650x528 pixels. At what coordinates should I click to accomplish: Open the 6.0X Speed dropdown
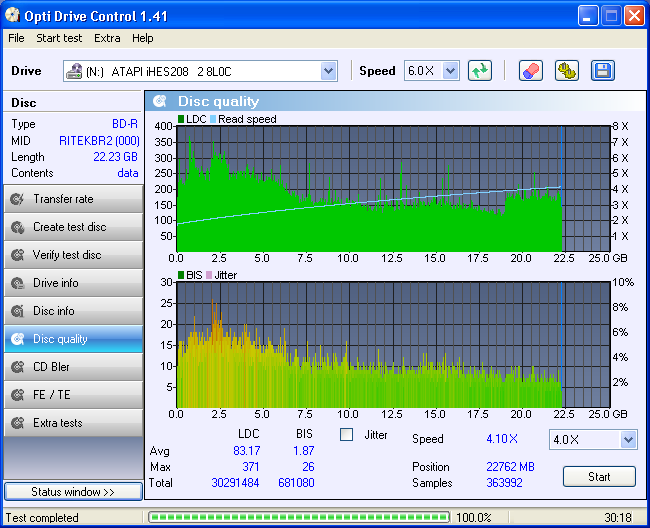pyautogui.click(x=450, y=71)
